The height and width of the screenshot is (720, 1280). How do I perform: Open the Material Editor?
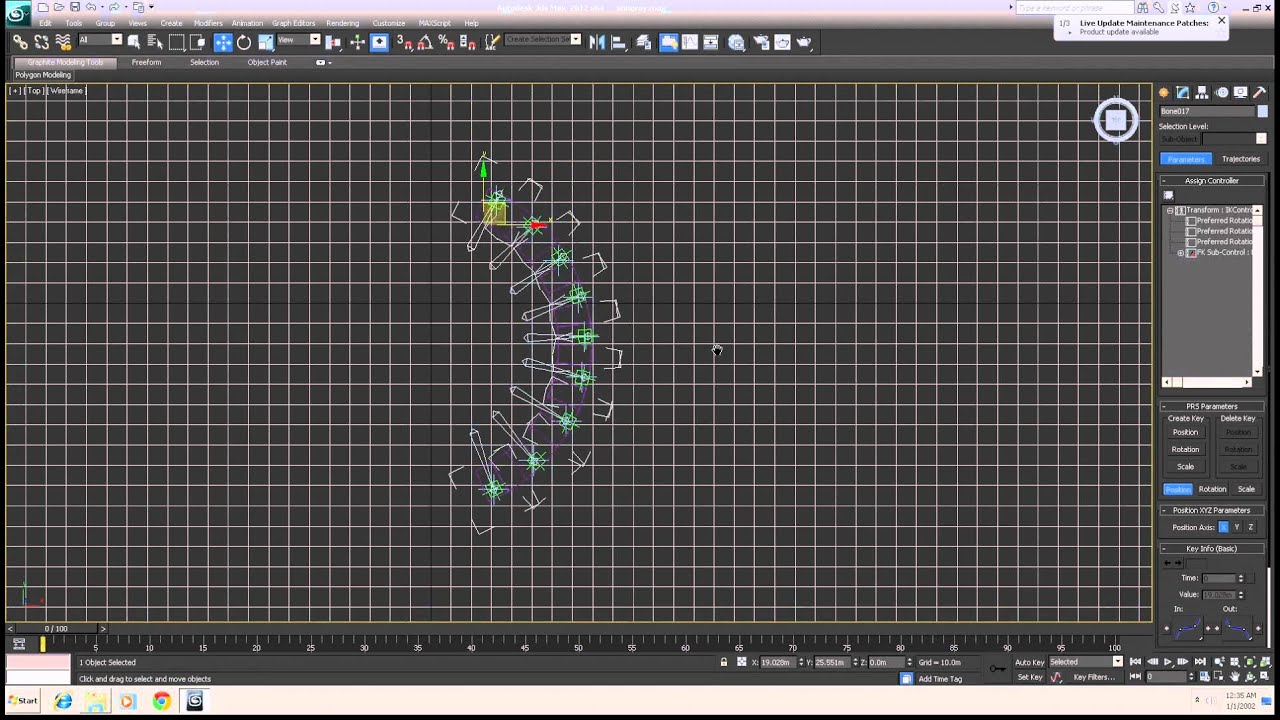pos(737,42)
